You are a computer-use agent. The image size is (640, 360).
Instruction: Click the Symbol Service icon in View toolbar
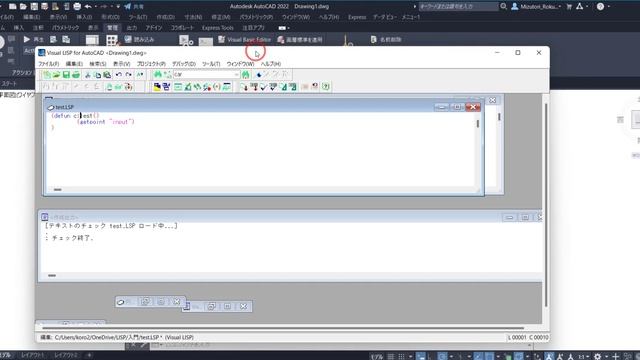click(207, 87)
